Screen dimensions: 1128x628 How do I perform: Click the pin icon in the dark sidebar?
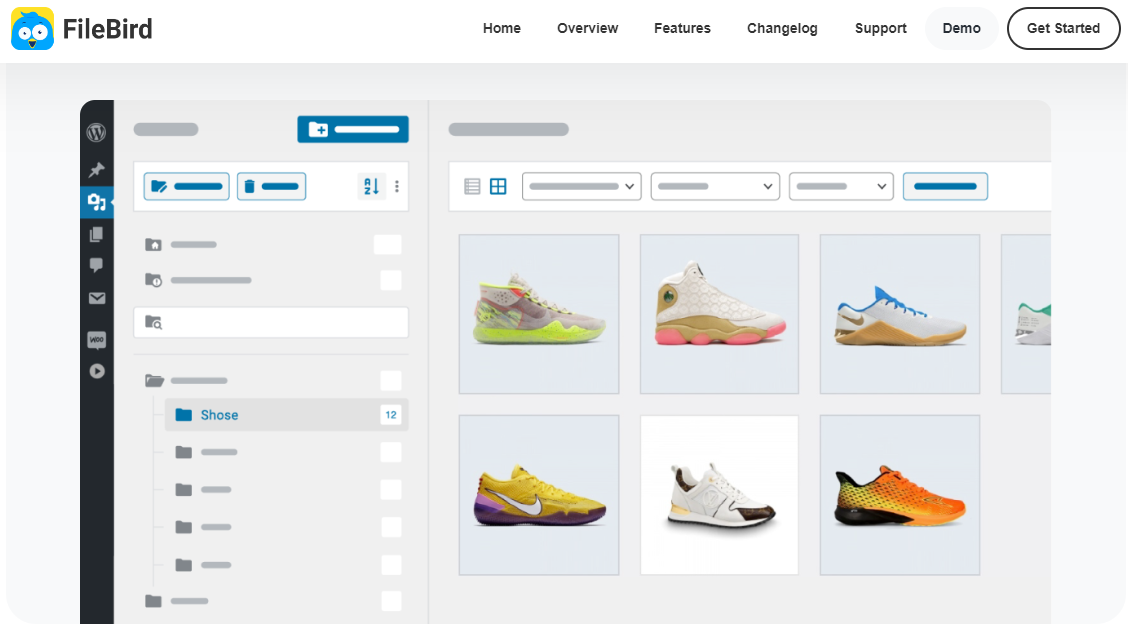[x=96, y=169]
